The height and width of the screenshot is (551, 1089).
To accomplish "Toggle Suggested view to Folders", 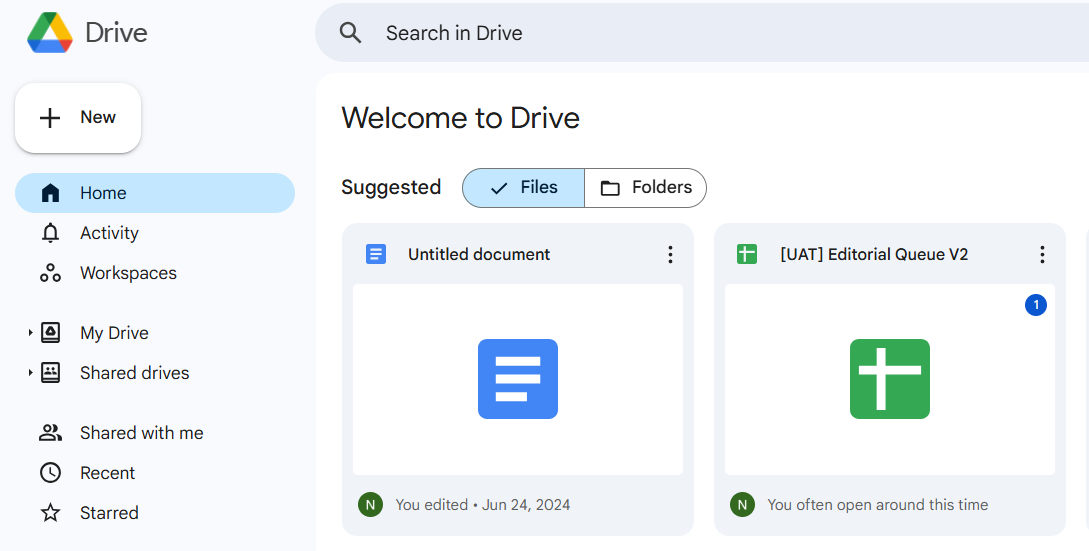I will (646, 188).
